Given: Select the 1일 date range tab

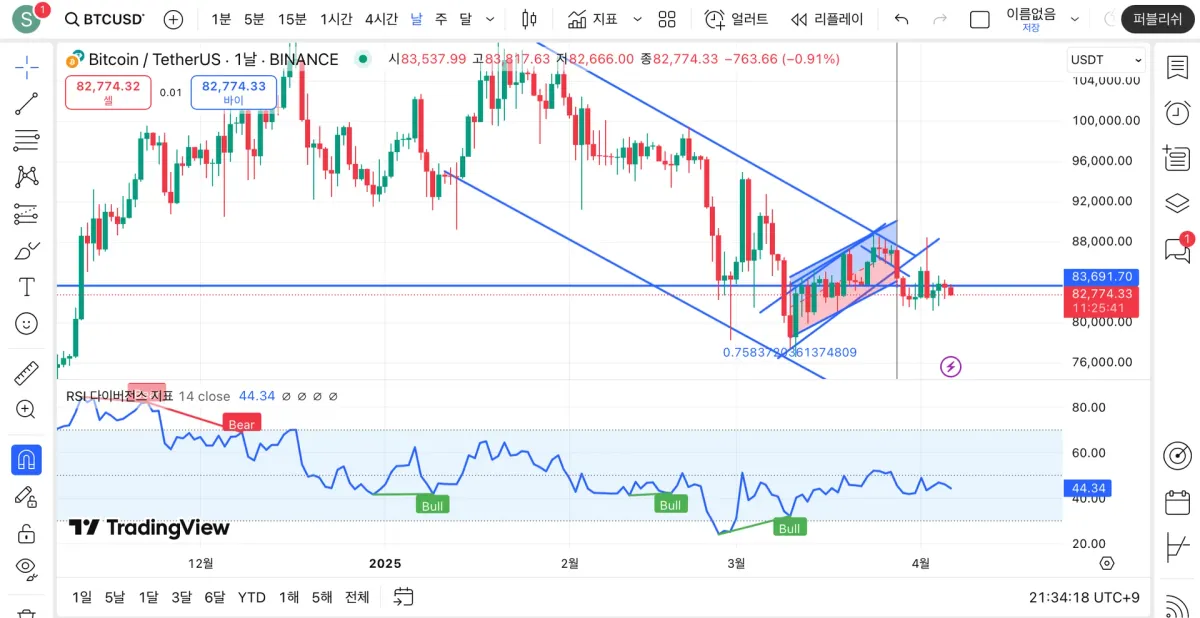Looking at the screenshot, I should pyautogui.click(x=82, y=597).
